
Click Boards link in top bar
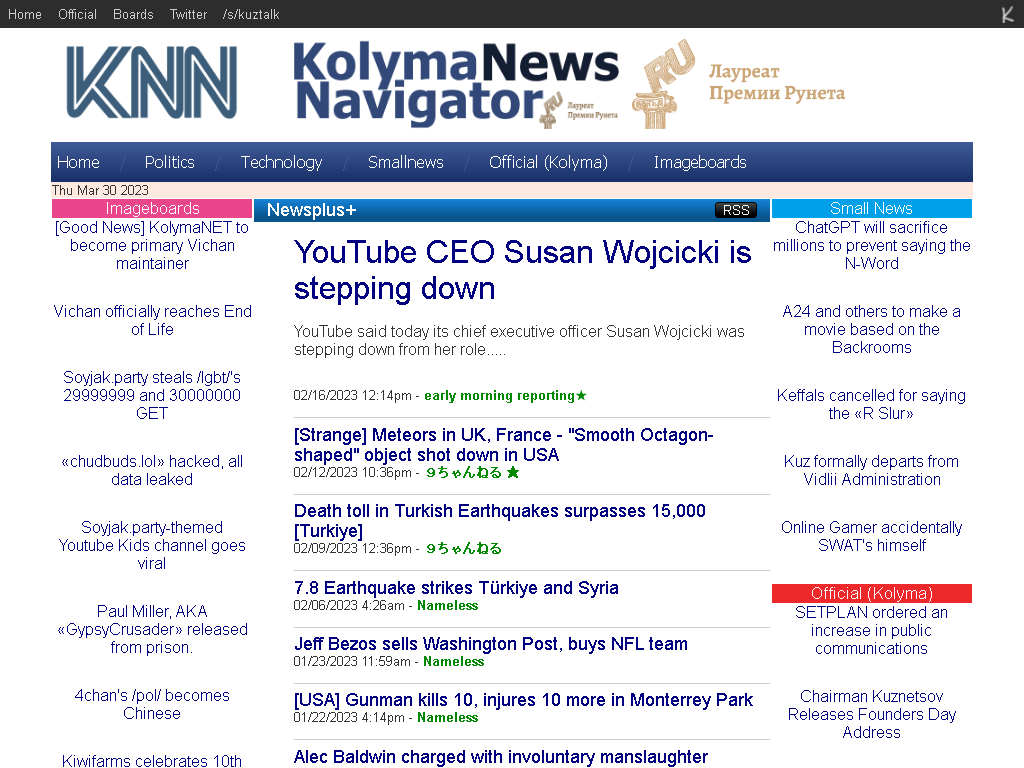[133, 14]
